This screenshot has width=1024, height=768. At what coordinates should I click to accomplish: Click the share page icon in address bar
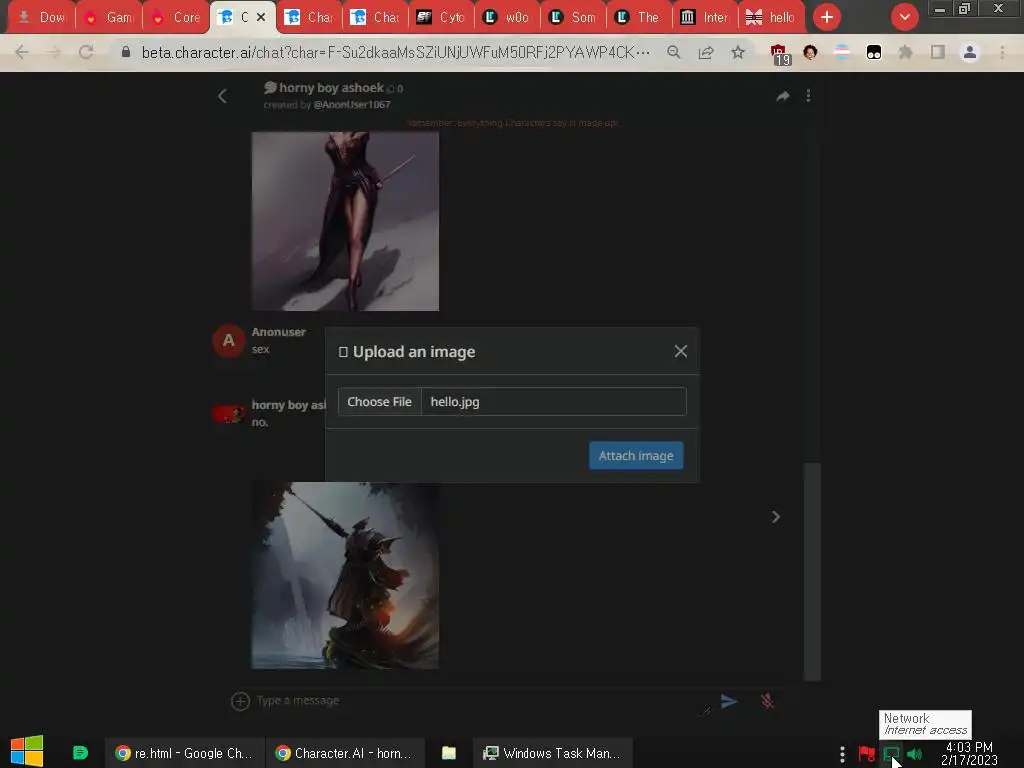pyautogui.click(x=706, y=52)
